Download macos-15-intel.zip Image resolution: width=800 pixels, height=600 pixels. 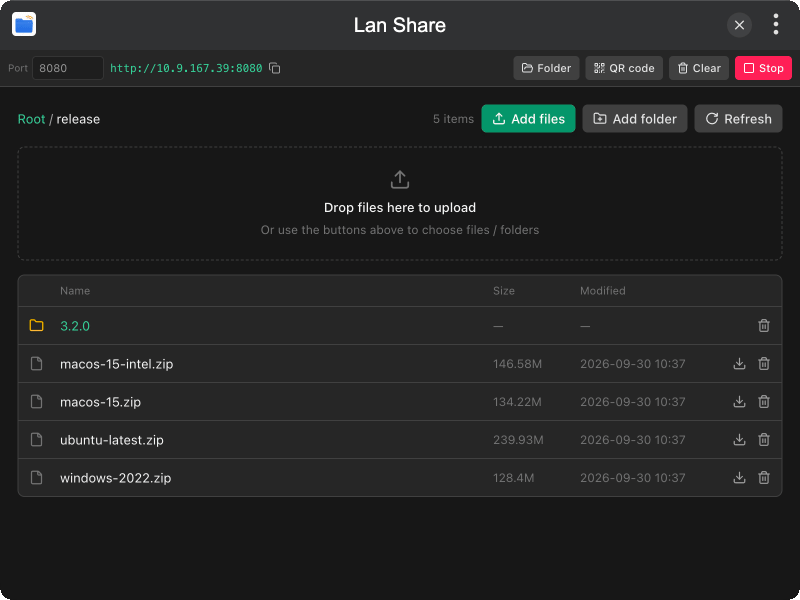tap(739, 363)
